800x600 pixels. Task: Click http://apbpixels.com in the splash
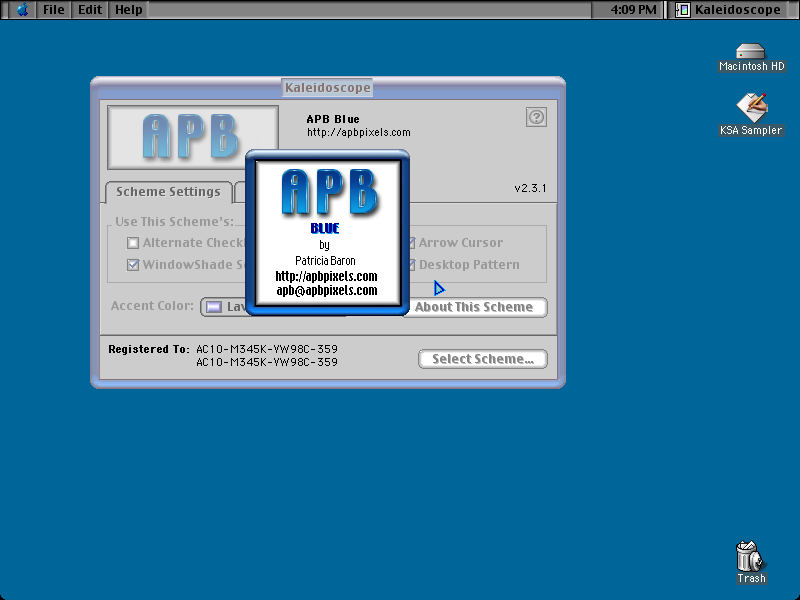point(327,276)
